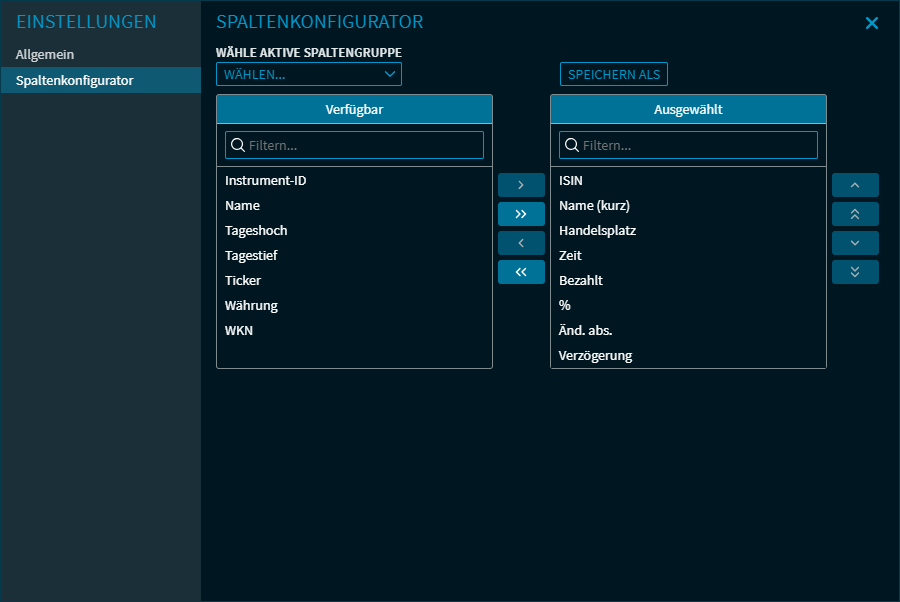The width and height of the screenshot is (900, 602).
Task: Click the single left arrow to remove column
Action: point(521,243)
